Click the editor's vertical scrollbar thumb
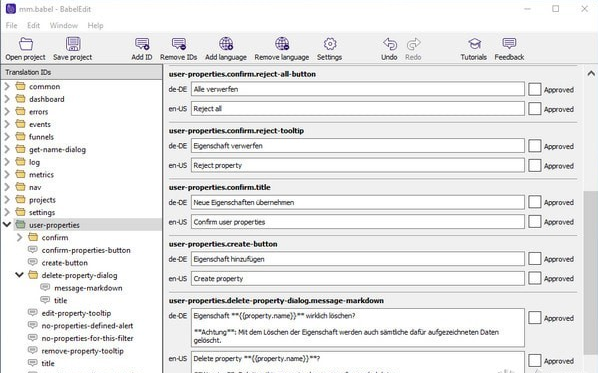Screen dimensions: 598x373 [x=590, y=272]
